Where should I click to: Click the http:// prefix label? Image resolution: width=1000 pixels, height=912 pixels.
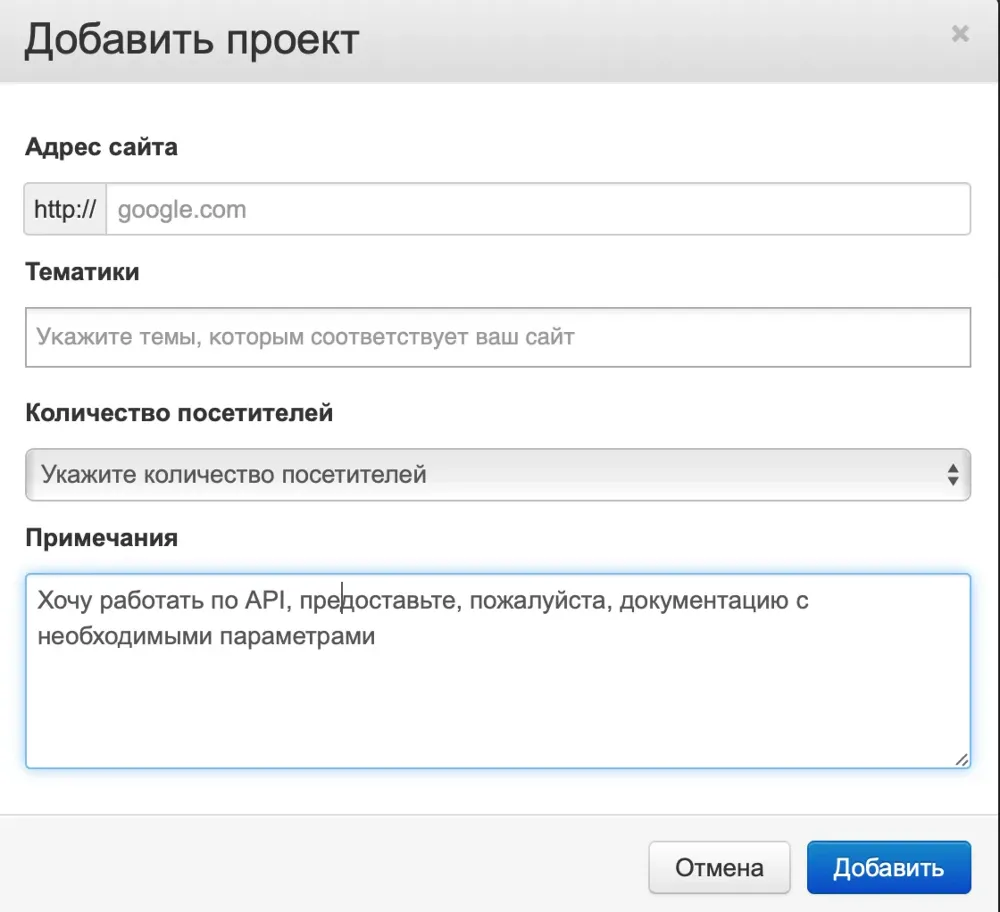pos(65,209)
